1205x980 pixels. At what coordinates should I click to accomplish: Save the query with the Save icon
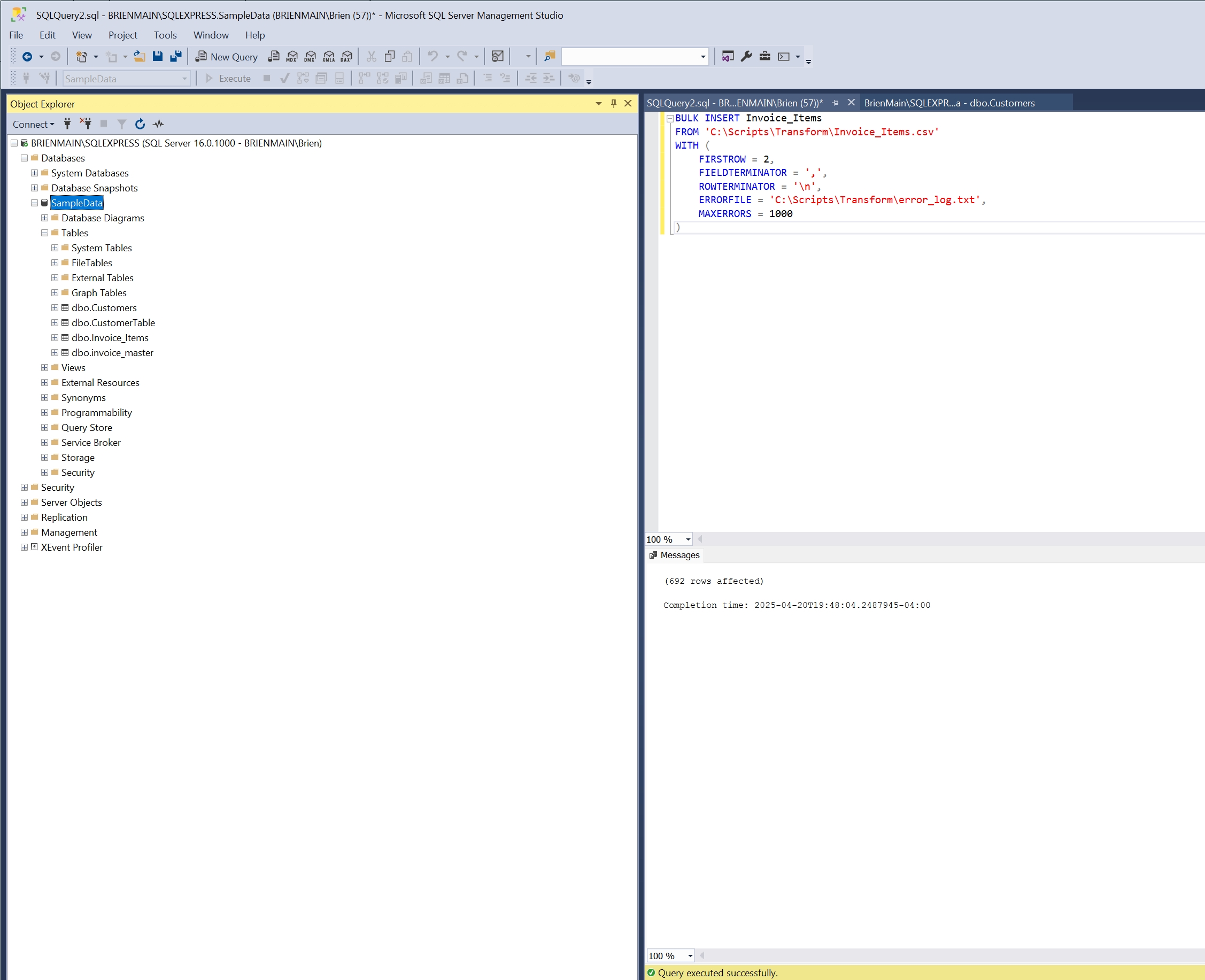[x=158, y=57]
